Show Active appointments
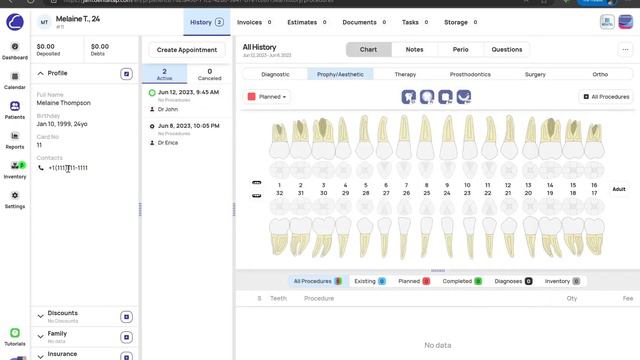 (164, 74)
